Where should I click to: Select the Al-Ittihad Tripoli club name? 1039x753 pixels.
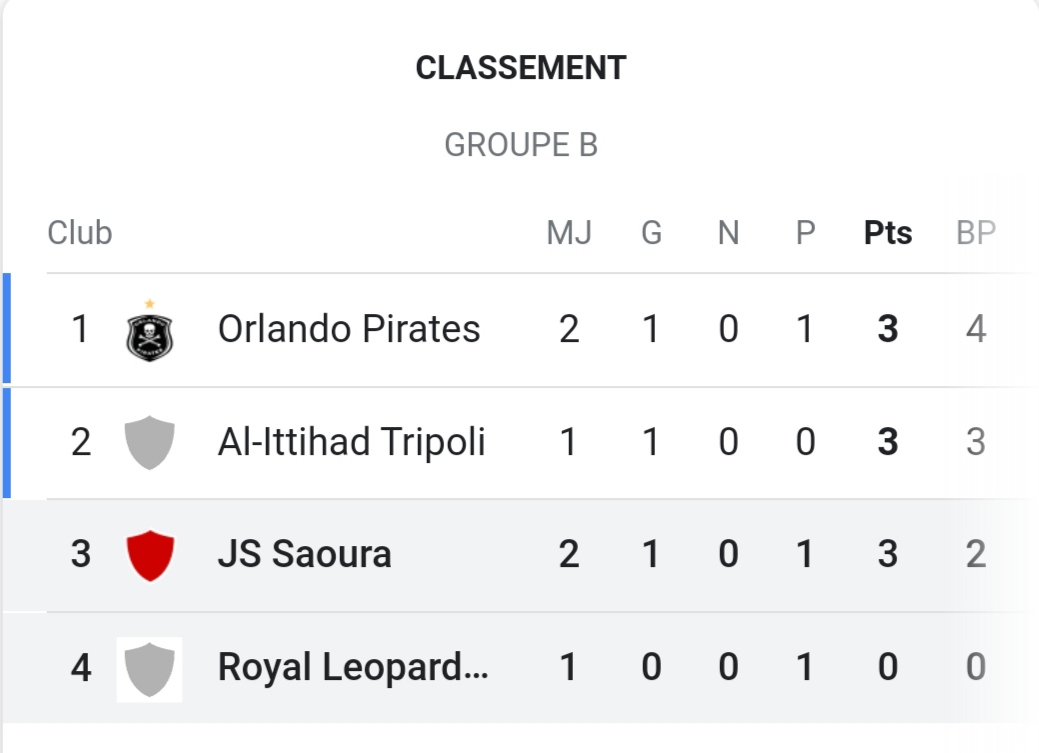point(351,442)
